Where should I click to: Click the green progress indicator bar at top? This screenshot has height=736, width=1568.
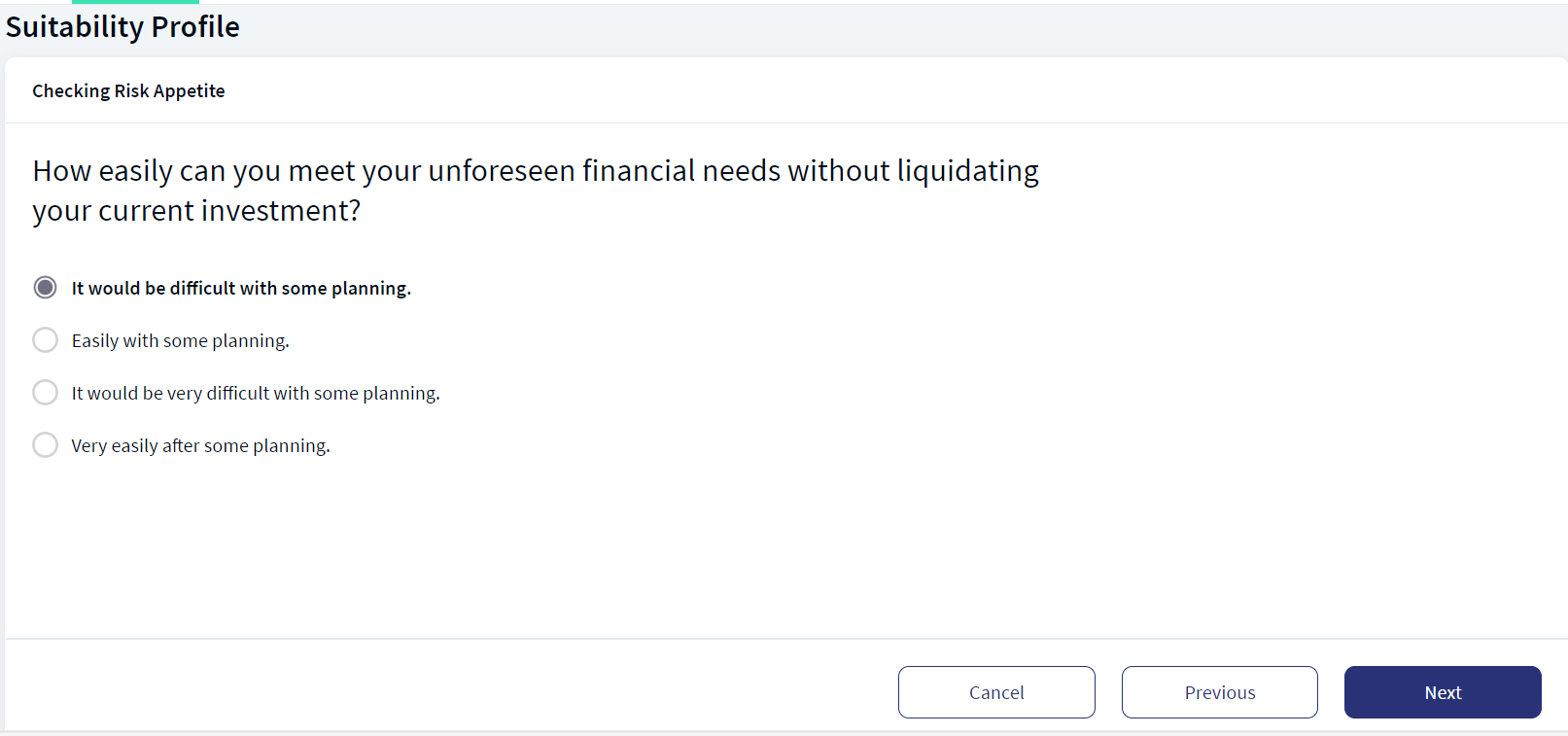coord(135,2)
